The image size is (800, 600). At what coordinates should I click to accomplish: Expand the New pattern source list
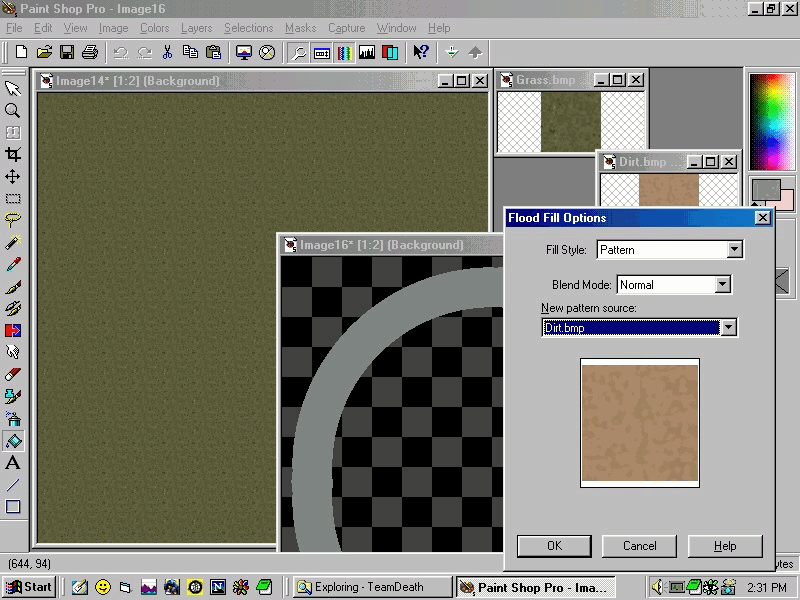[x=728, y=328]
